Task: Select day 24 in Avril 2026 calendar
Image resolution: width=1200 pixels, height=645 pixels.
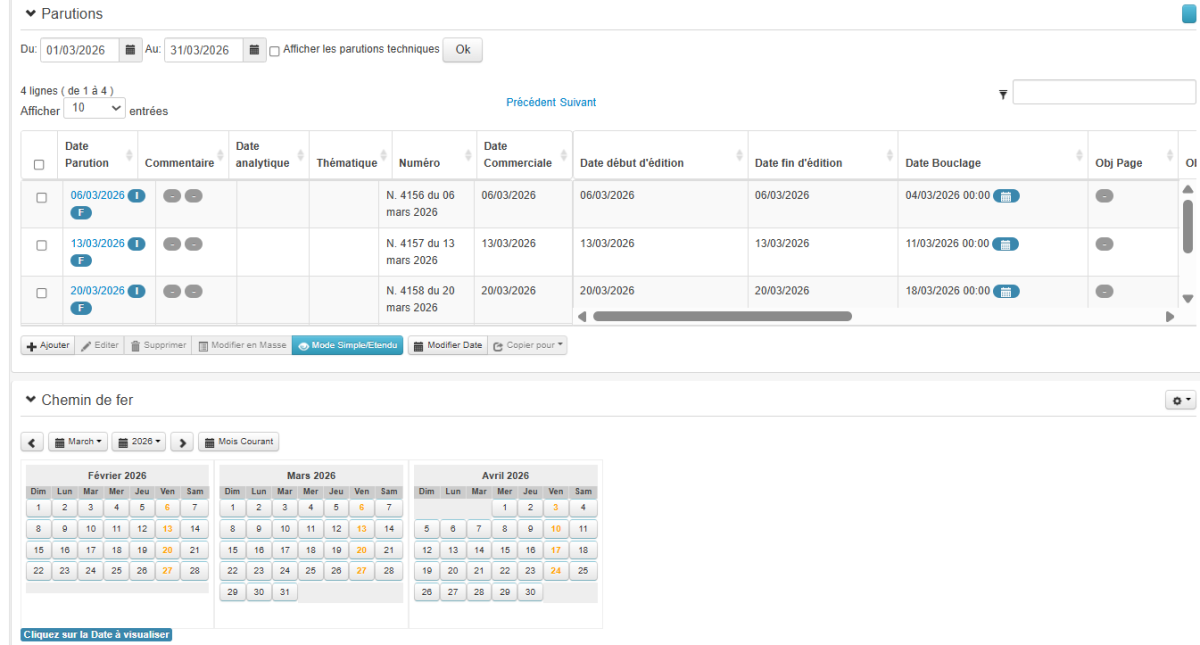Action: [x=556, y=571]
